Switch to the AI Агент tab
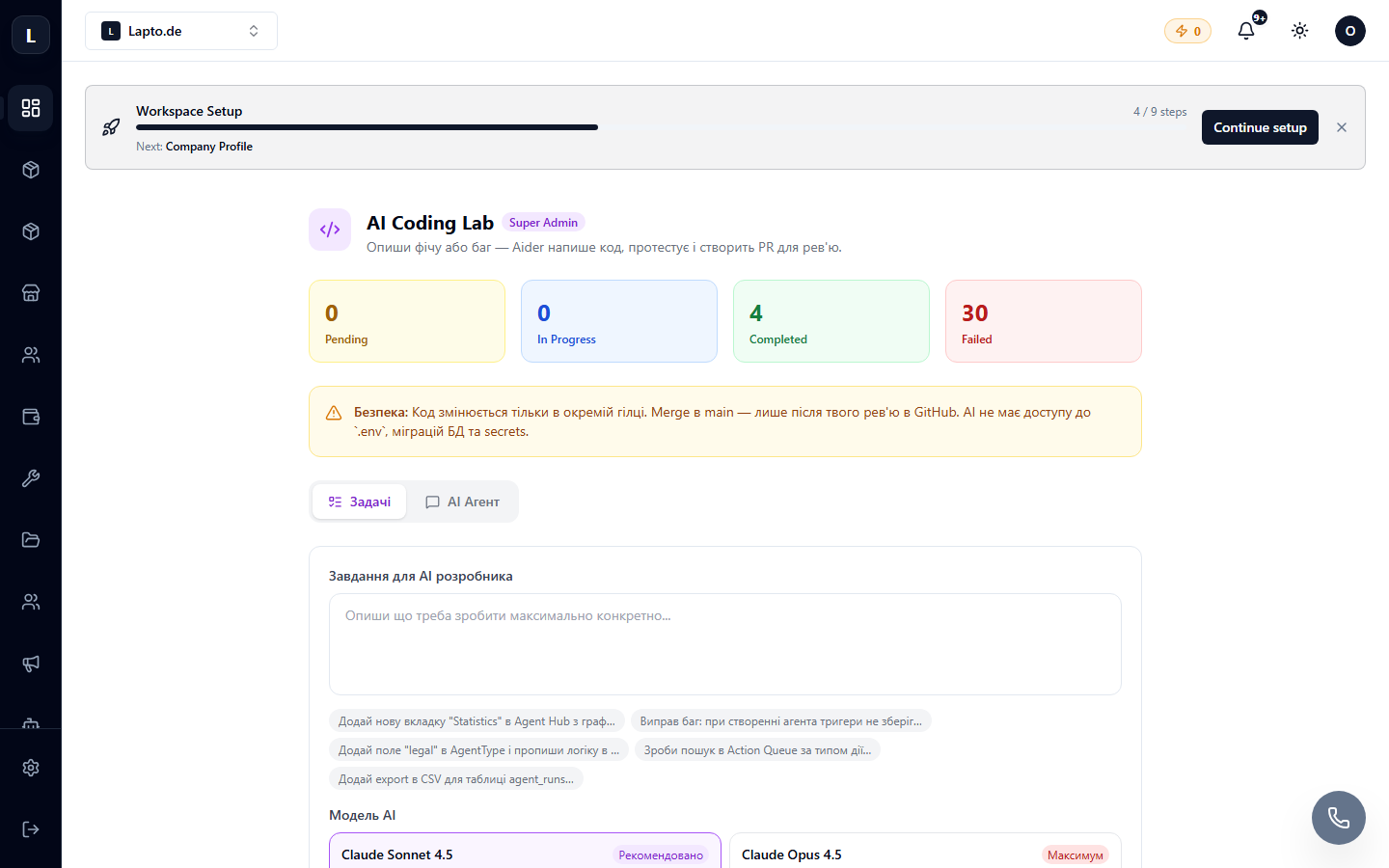The height and width of the screenshot is (868, 1389). (463, 502)
